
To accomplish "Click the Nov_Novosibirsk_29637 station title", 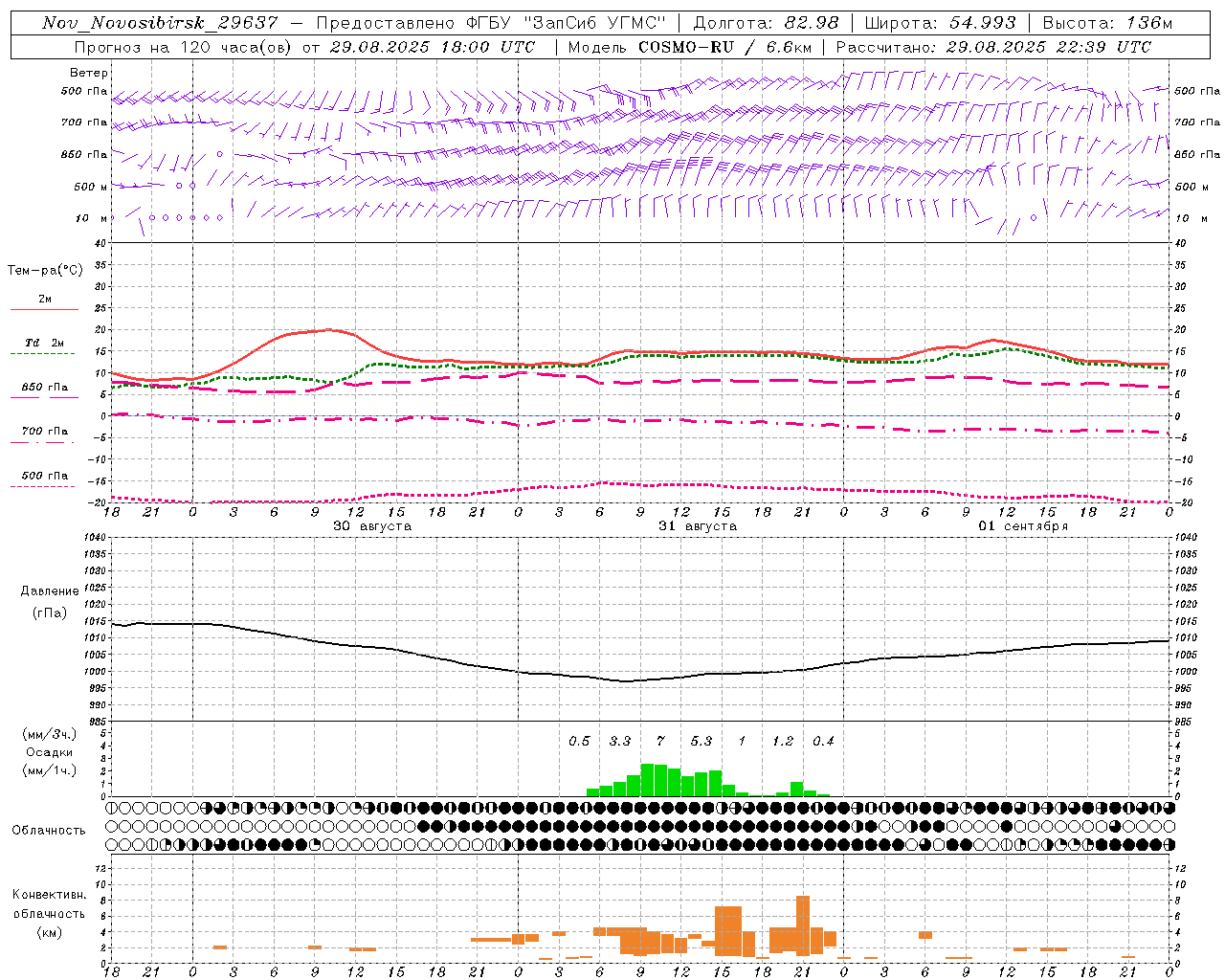I will tap(161, 23).
